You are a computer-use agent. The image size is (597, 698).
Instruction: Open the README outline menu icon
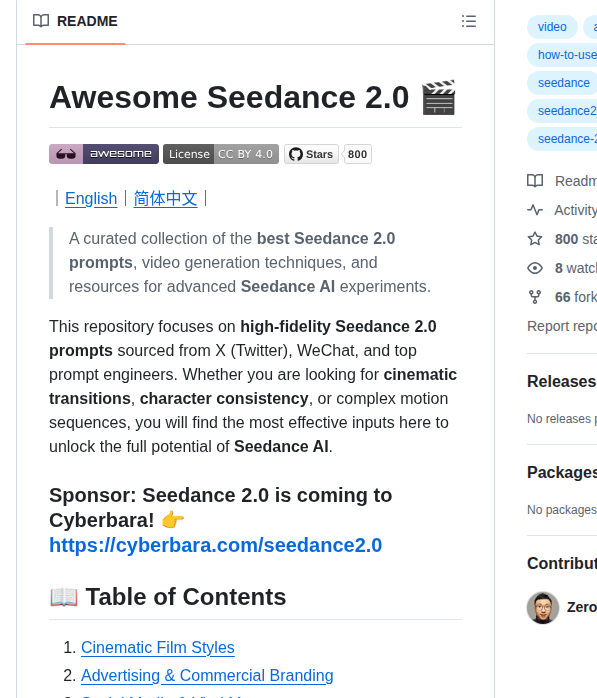[469, 21]
